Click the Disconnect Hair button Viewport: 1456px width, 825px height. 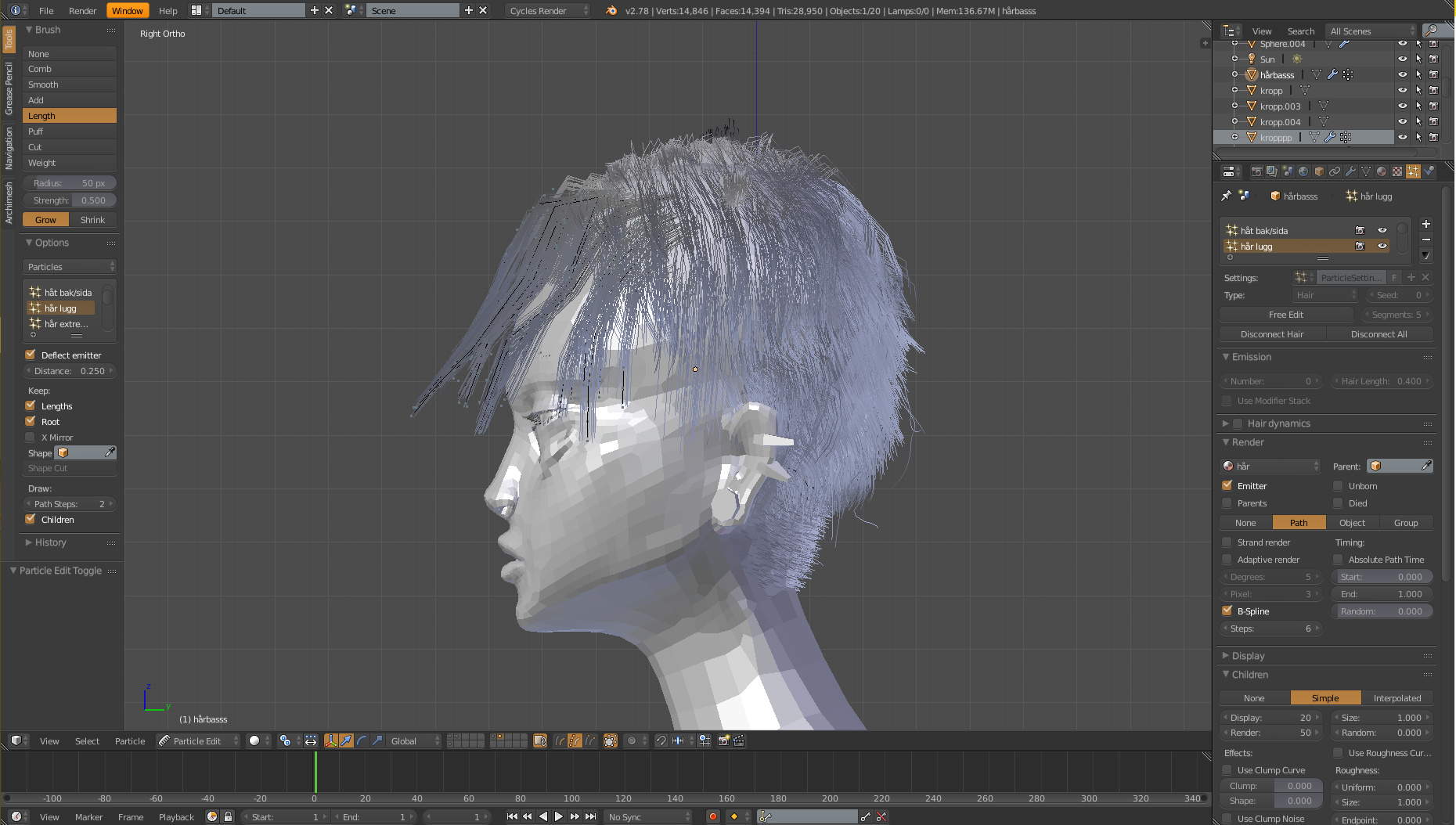click(1272, 334)
